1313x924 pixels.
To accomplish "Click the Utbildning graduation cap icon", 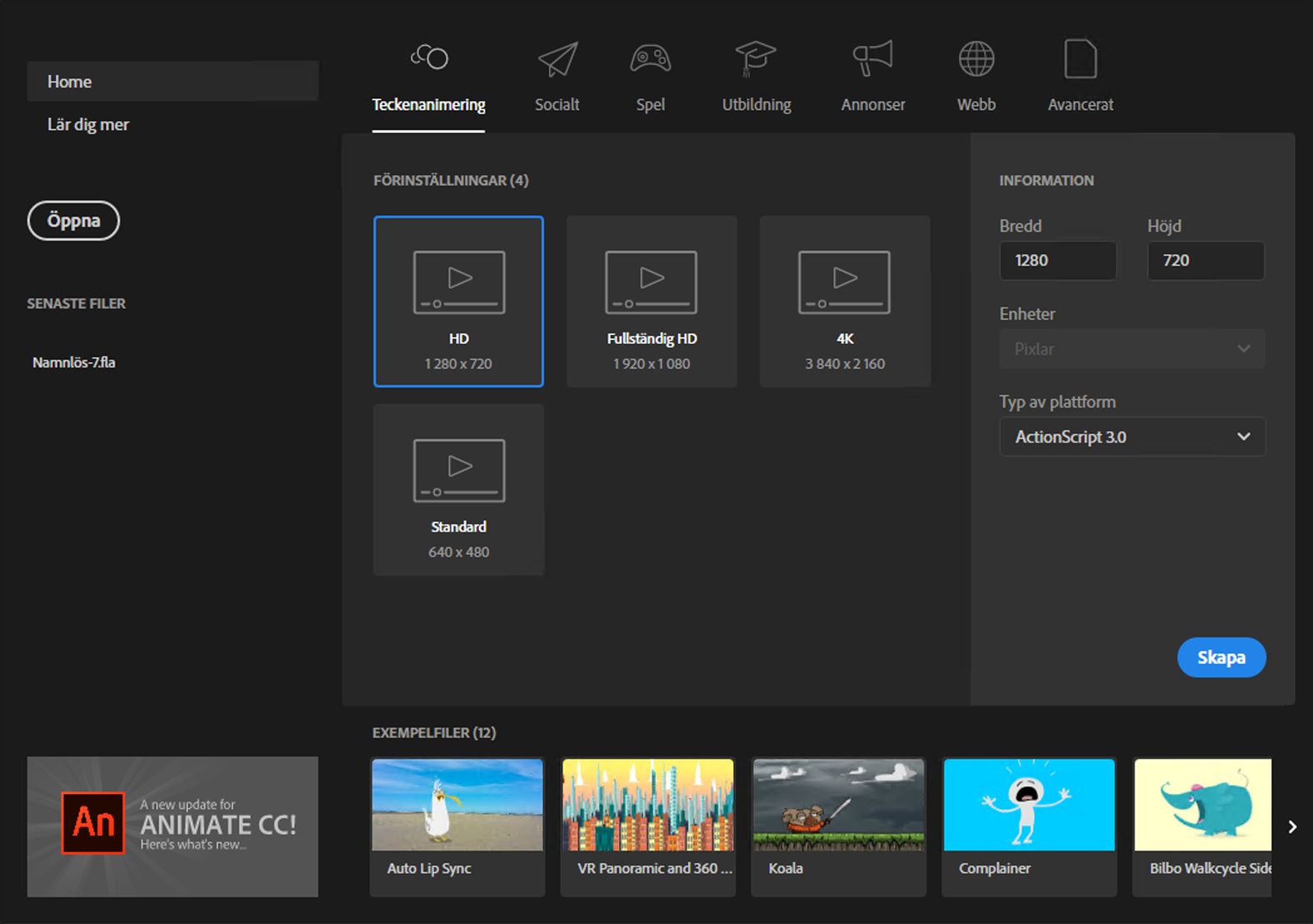I will coord(756,58).
